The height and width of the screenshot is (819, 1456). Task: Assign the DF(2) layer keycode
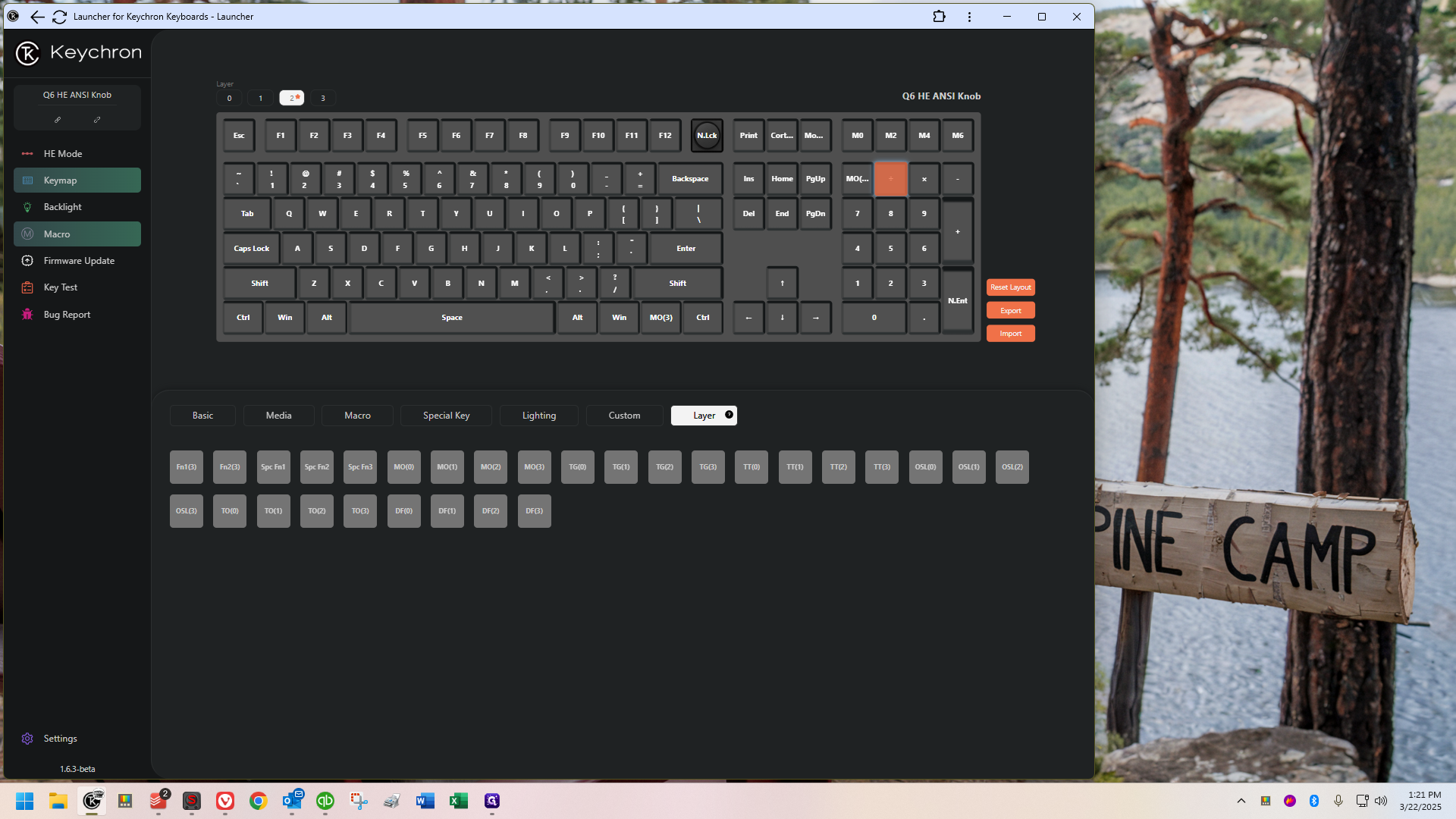tap(491, 511)
